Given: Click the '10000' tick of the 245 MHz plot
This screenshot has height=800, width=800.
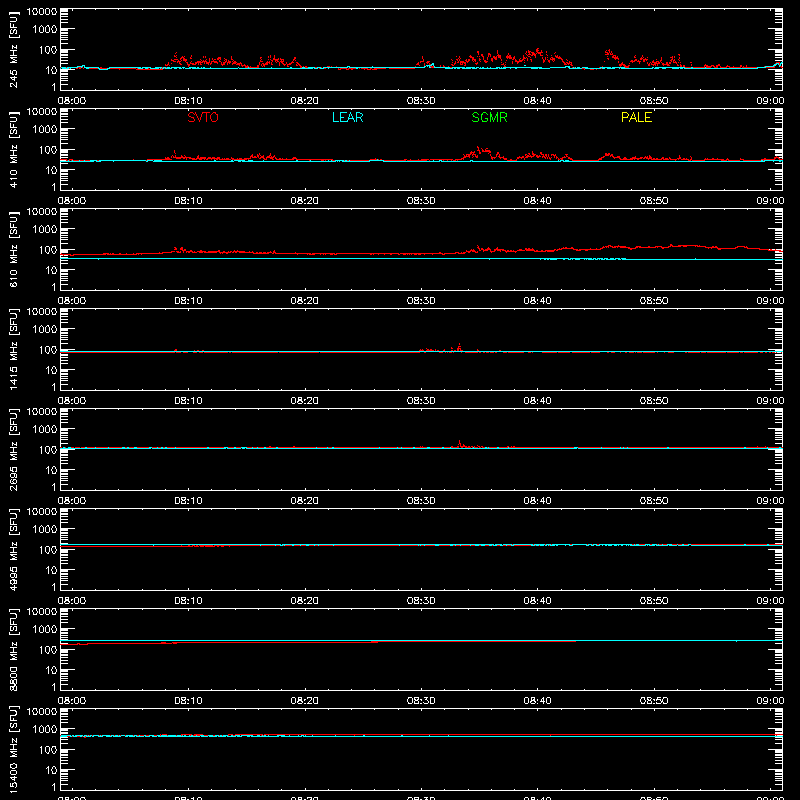Looking at the screenshot, I should [x=42, y=12].
